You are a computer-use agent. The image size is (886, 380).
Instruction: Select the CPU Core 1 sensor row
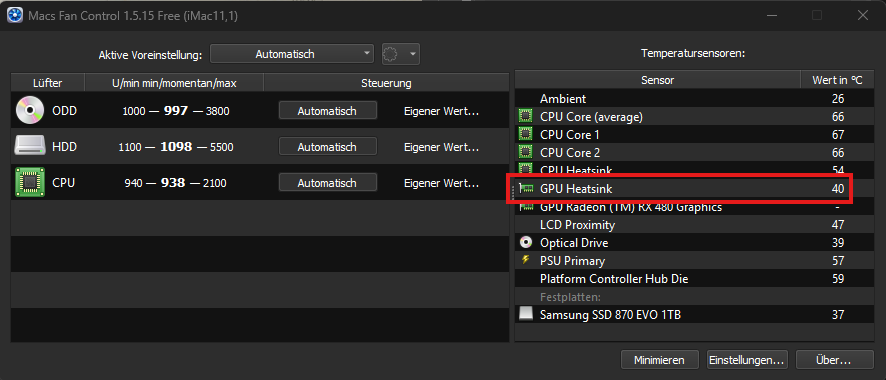tap(694, 135)
